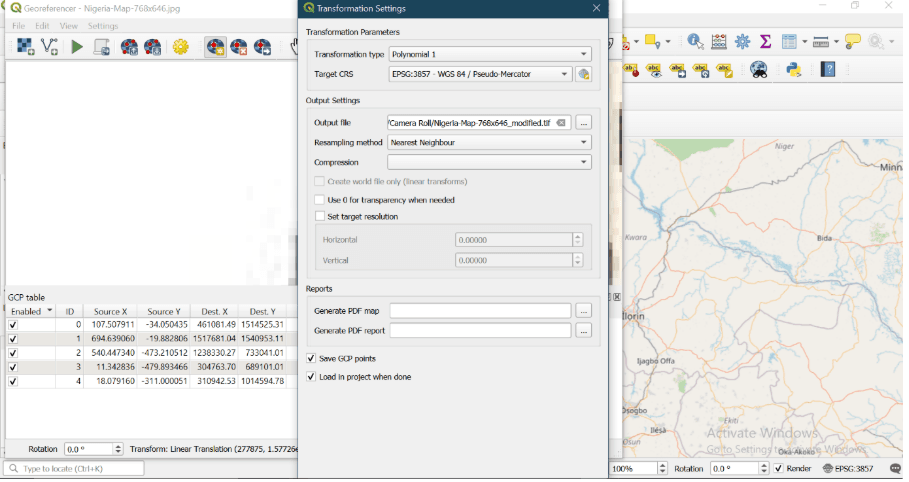Open the Georeferencer File menu

pos(18,26)
